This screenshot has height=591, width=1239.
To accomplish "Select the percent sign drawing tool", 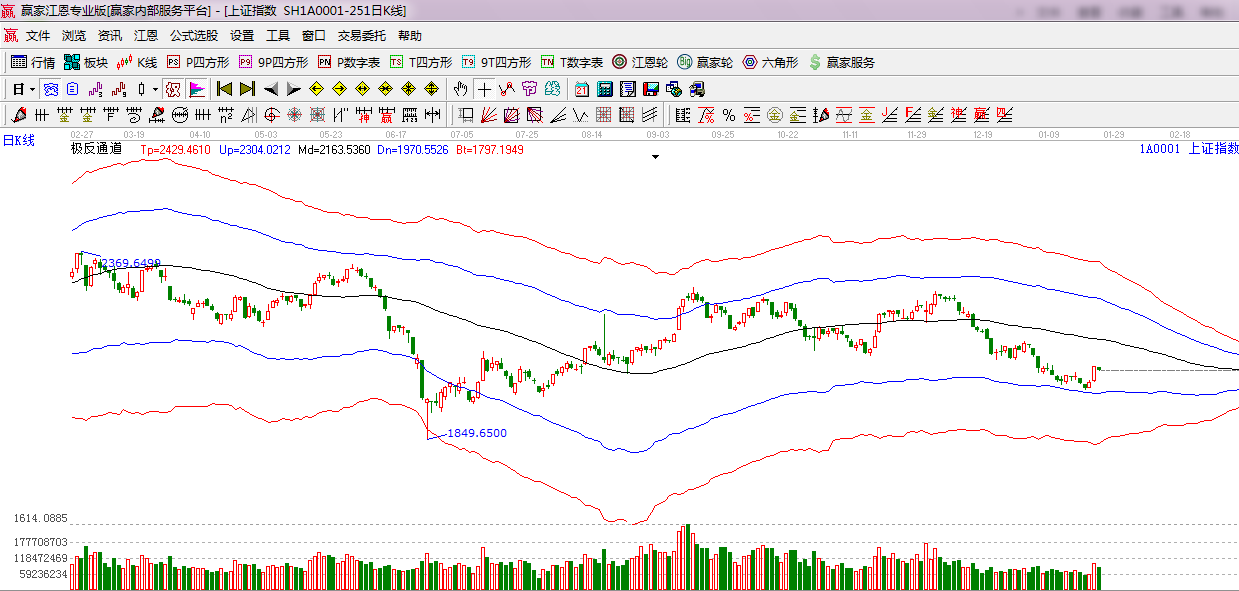I will coord(728,114).
